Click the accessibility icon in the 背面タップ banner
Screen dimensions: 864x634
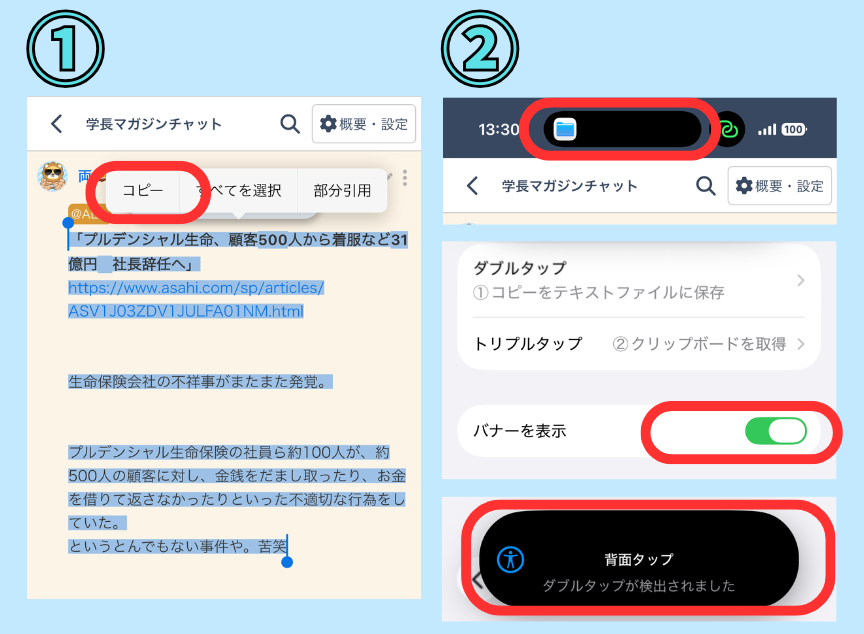[510, 560]
